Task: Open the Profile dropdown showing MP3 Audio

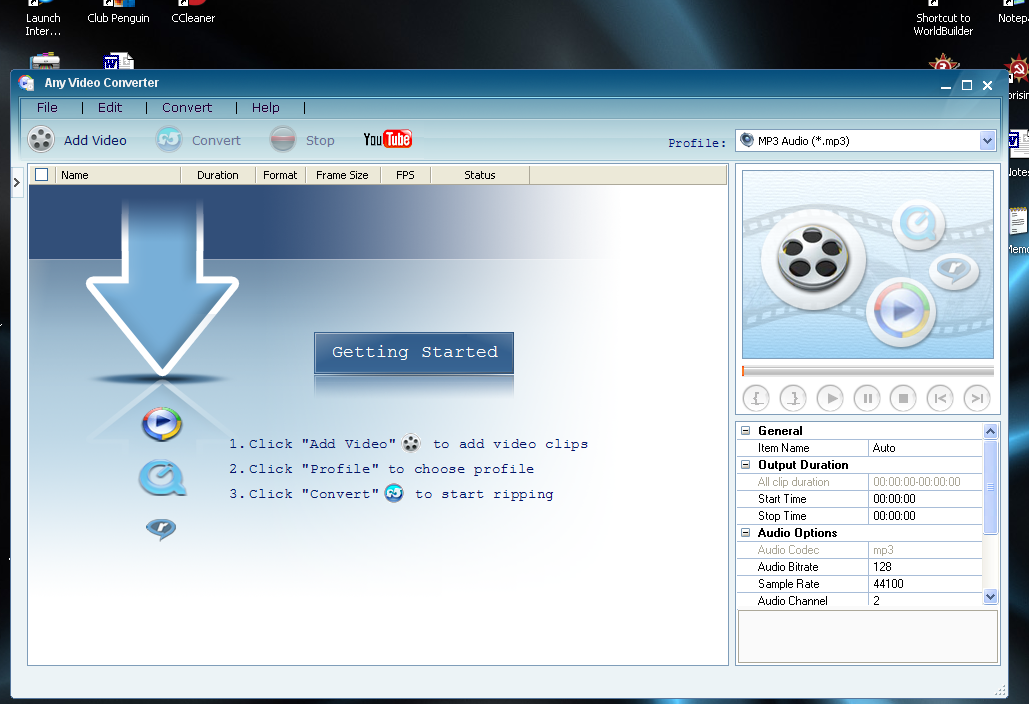Action: coord(987,141)
